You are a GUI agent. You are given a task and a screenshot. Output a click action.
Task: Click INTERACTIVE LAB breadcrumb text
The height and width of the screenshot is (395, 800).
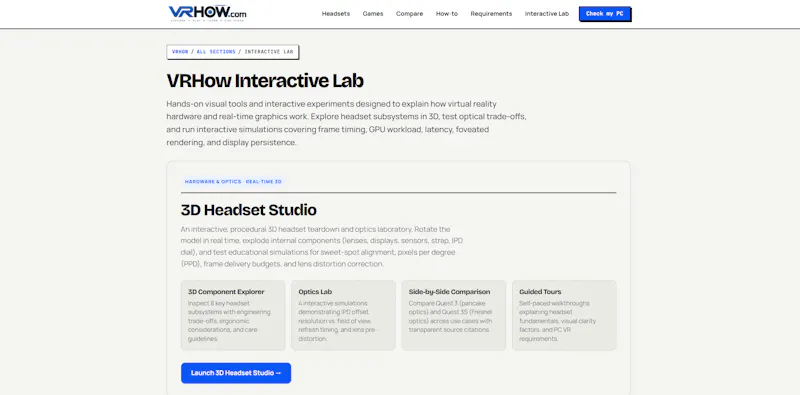click(x=269, y=52)
